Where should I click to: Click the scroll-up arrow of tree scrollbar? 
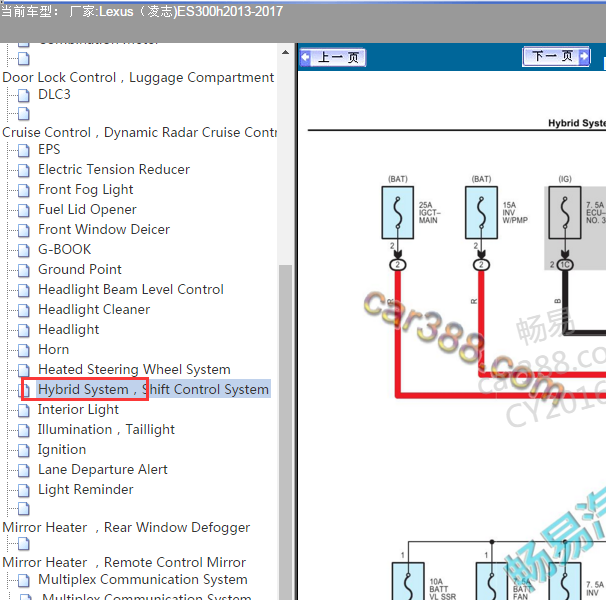285,52
